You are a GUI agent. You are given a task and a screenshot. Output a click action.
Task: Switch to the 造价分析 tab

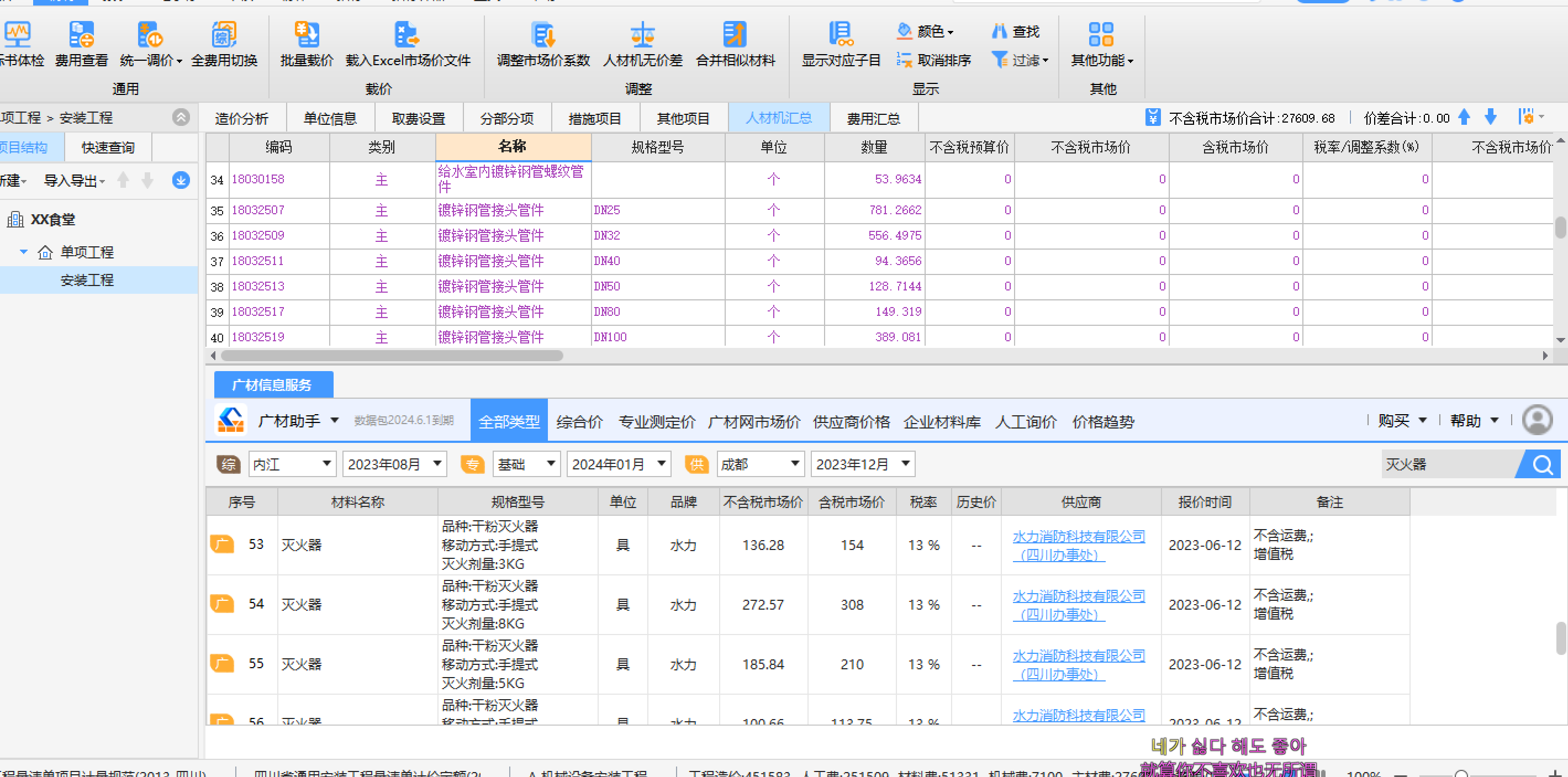pyautogui.click(x=242, y=118)
